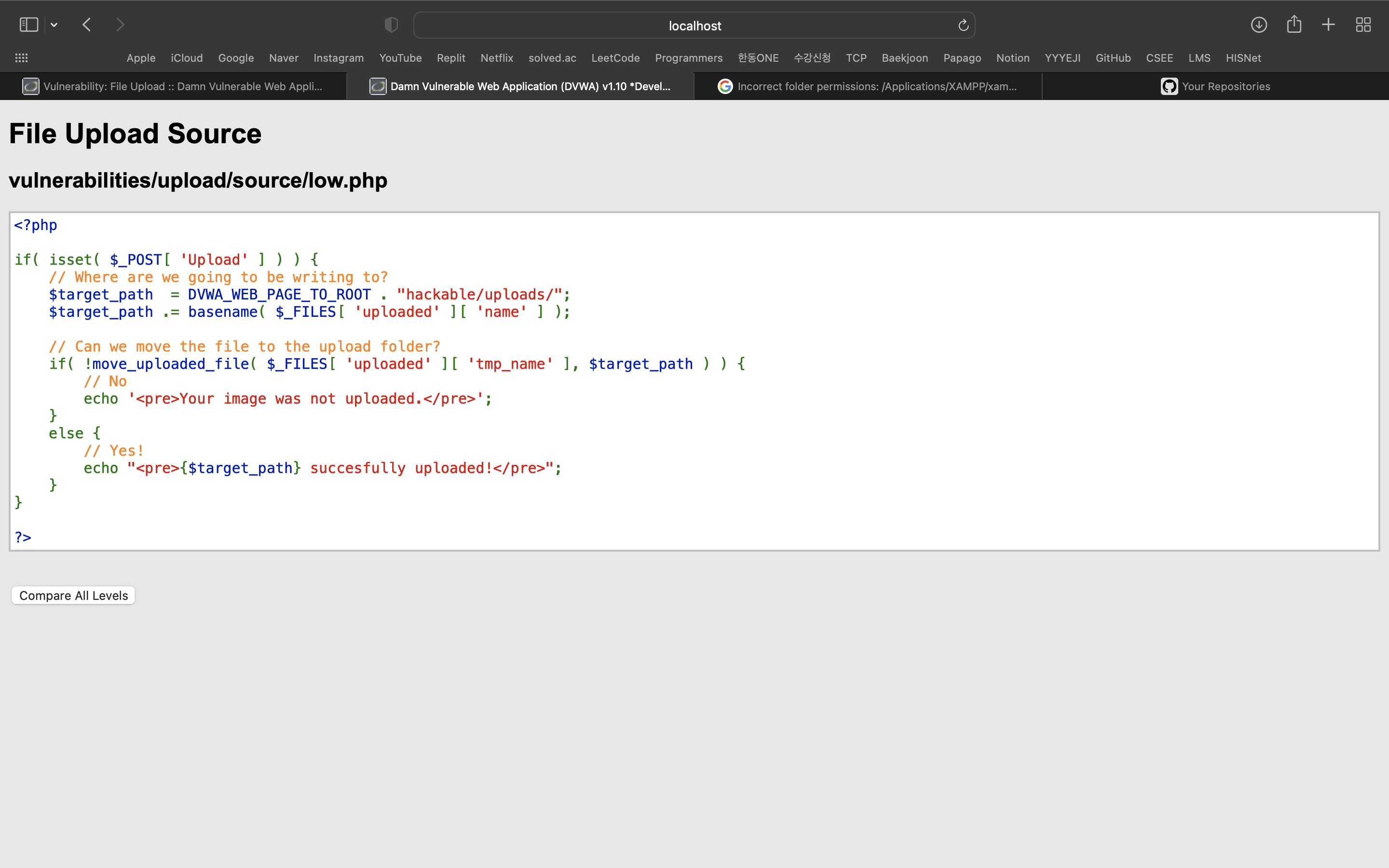Open the LMS bookmark

[1199, 58]
